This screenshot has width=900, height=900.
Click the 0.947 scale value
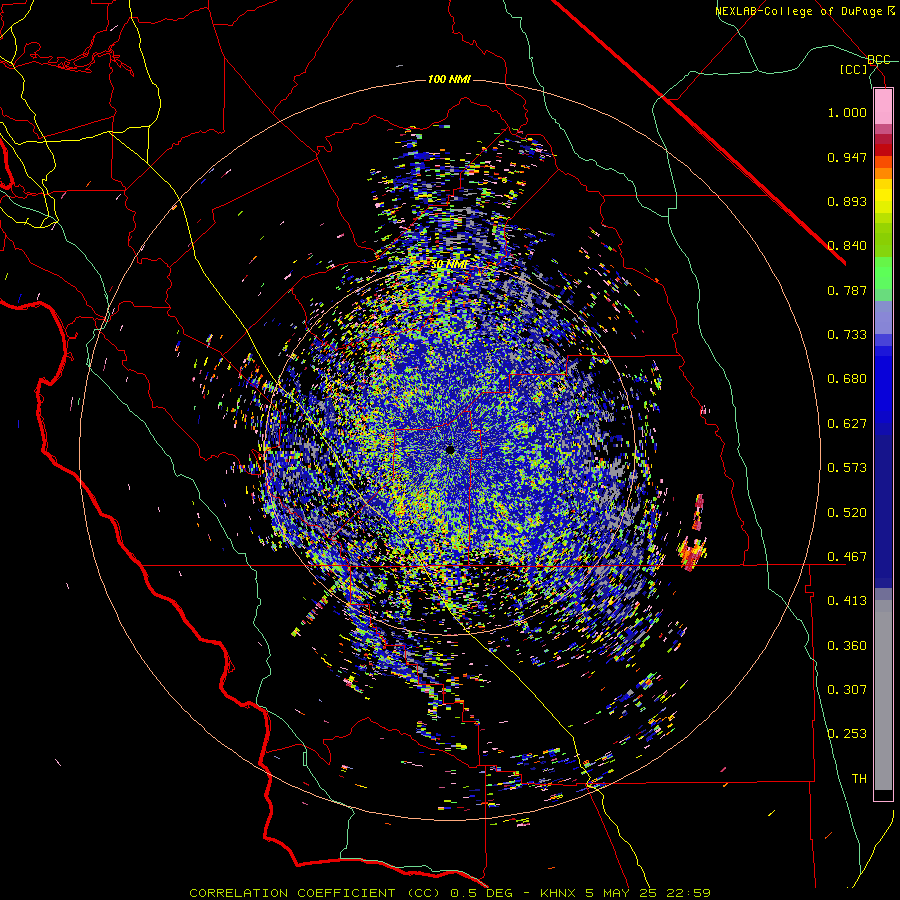847,157
